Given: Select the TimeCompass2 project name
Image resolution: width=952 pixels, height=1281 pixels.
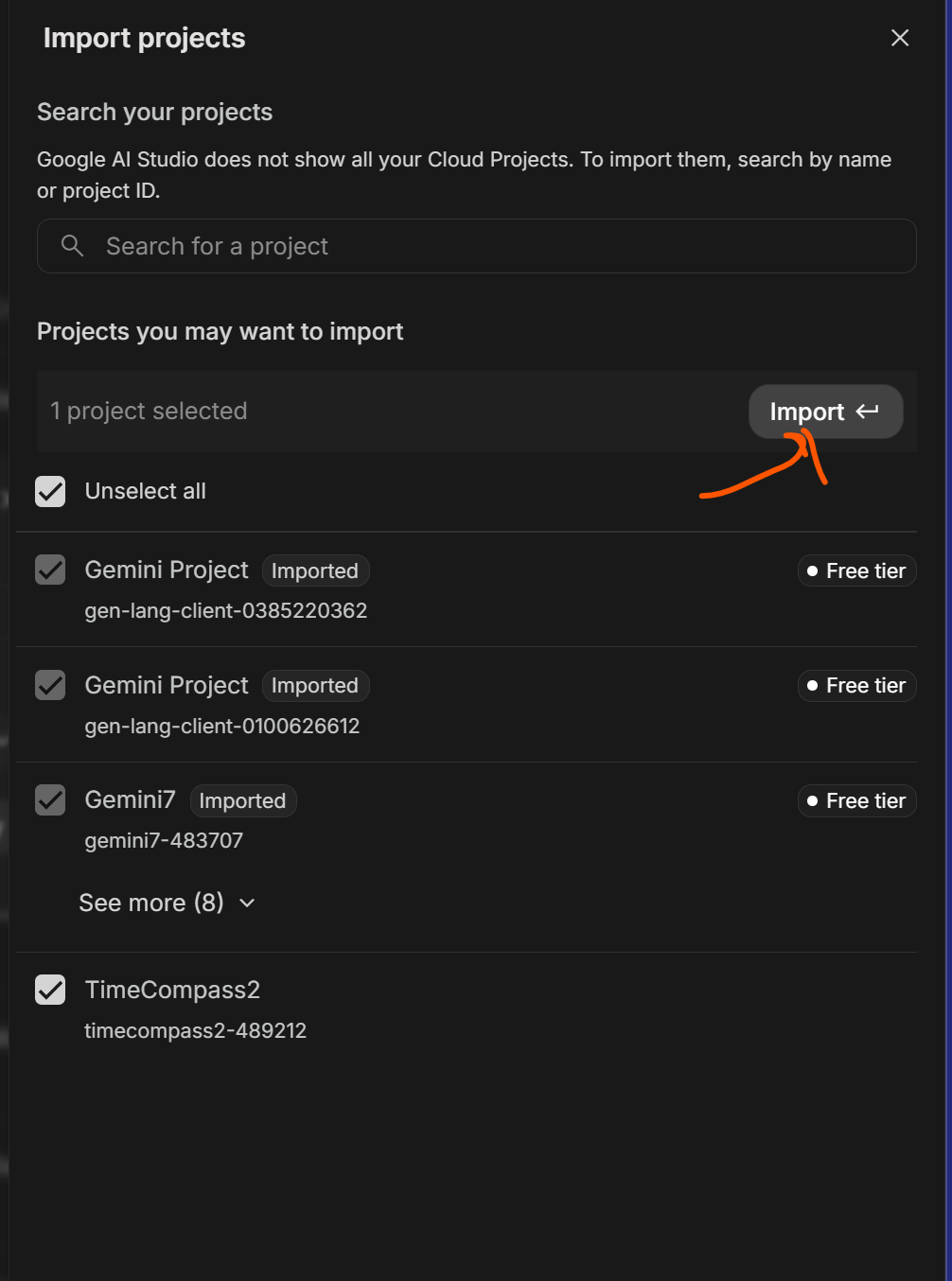Looking at the screenshot, I should pos(172,990).
